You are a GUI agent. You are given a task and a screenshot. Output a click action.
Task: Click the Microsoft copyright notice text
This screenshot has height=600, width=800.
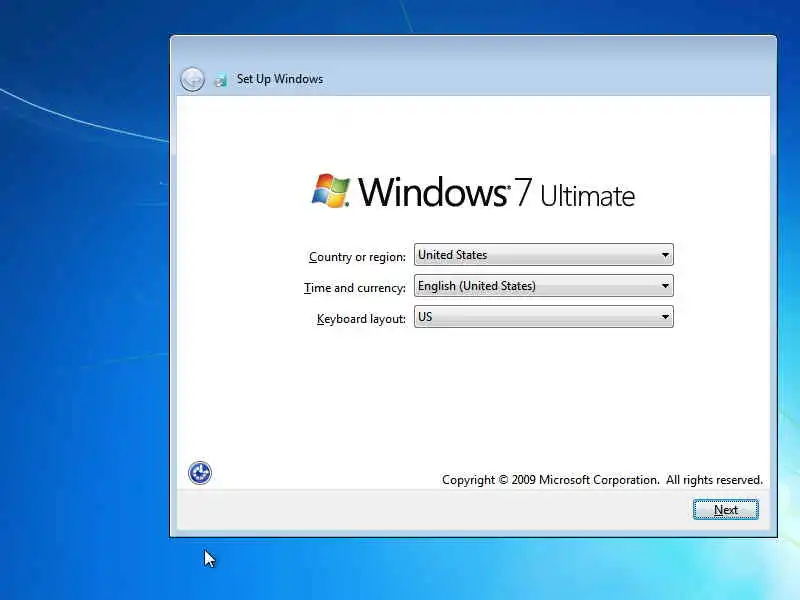(x=602, y=480)
